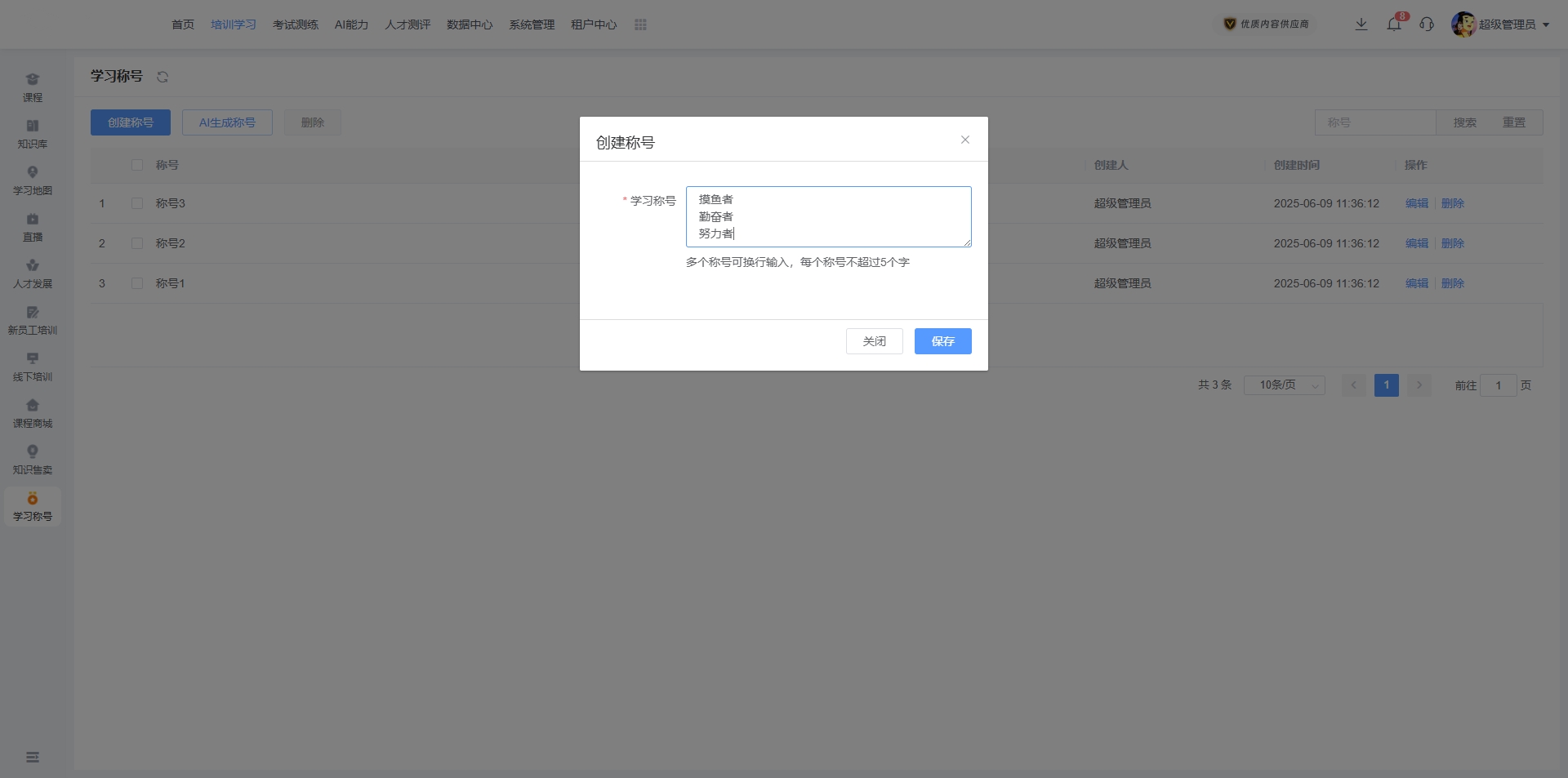Collapse the sidebar with hamburger icon

[33, 758]
